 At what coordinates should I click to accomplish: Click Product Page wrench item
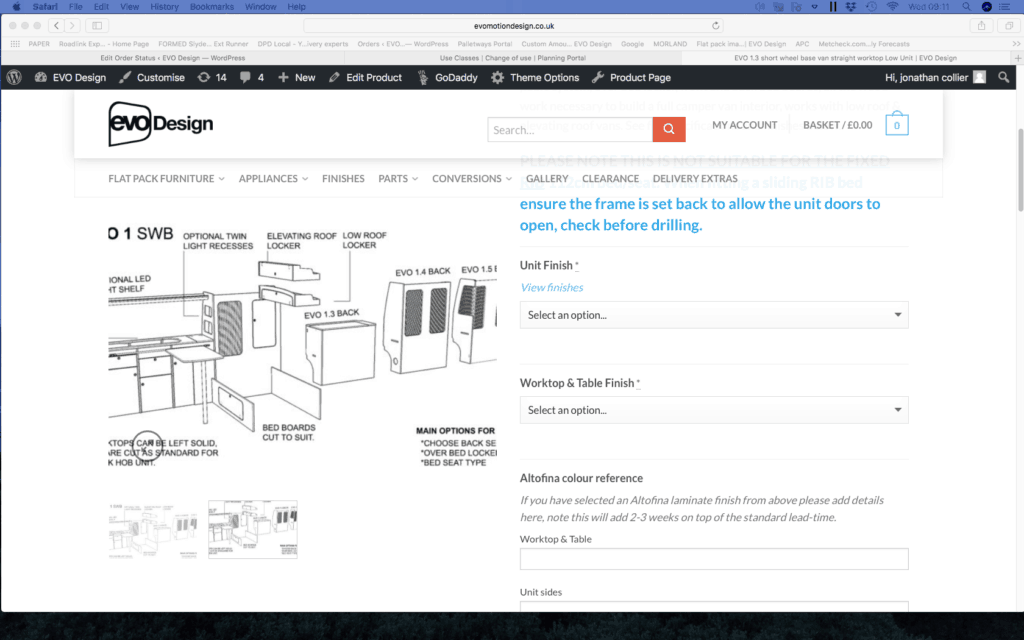632,77
